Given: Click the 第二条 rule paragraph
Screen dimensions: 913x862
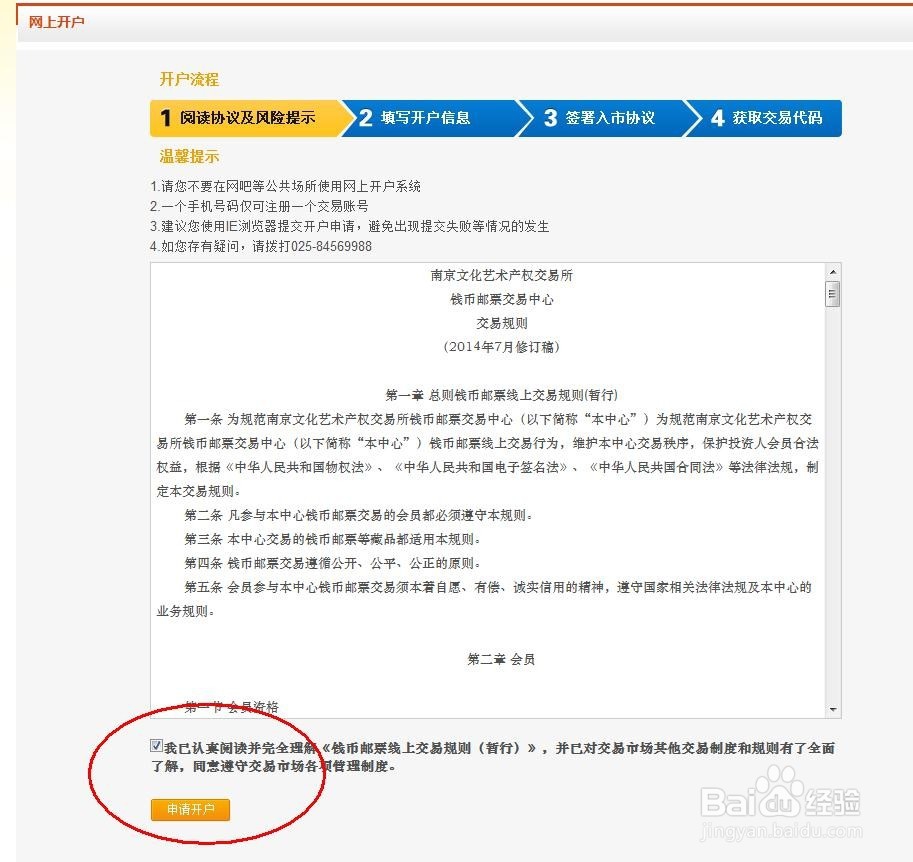Looking at the screenshot, I should click(x=358, y=515).
